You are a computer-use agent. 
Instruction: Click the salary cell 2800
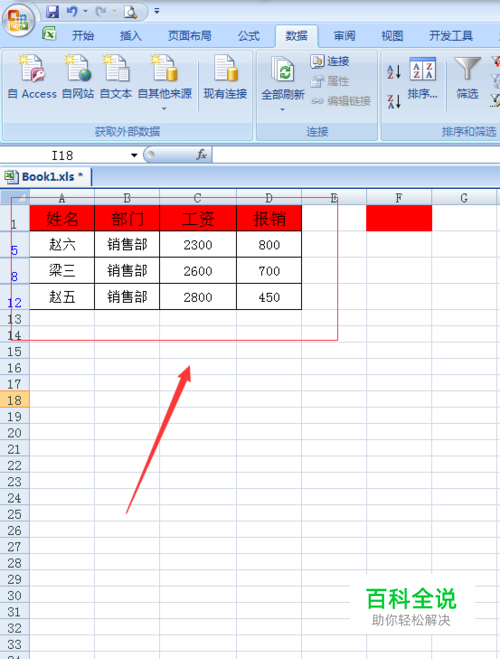click(x=198, y=297)
